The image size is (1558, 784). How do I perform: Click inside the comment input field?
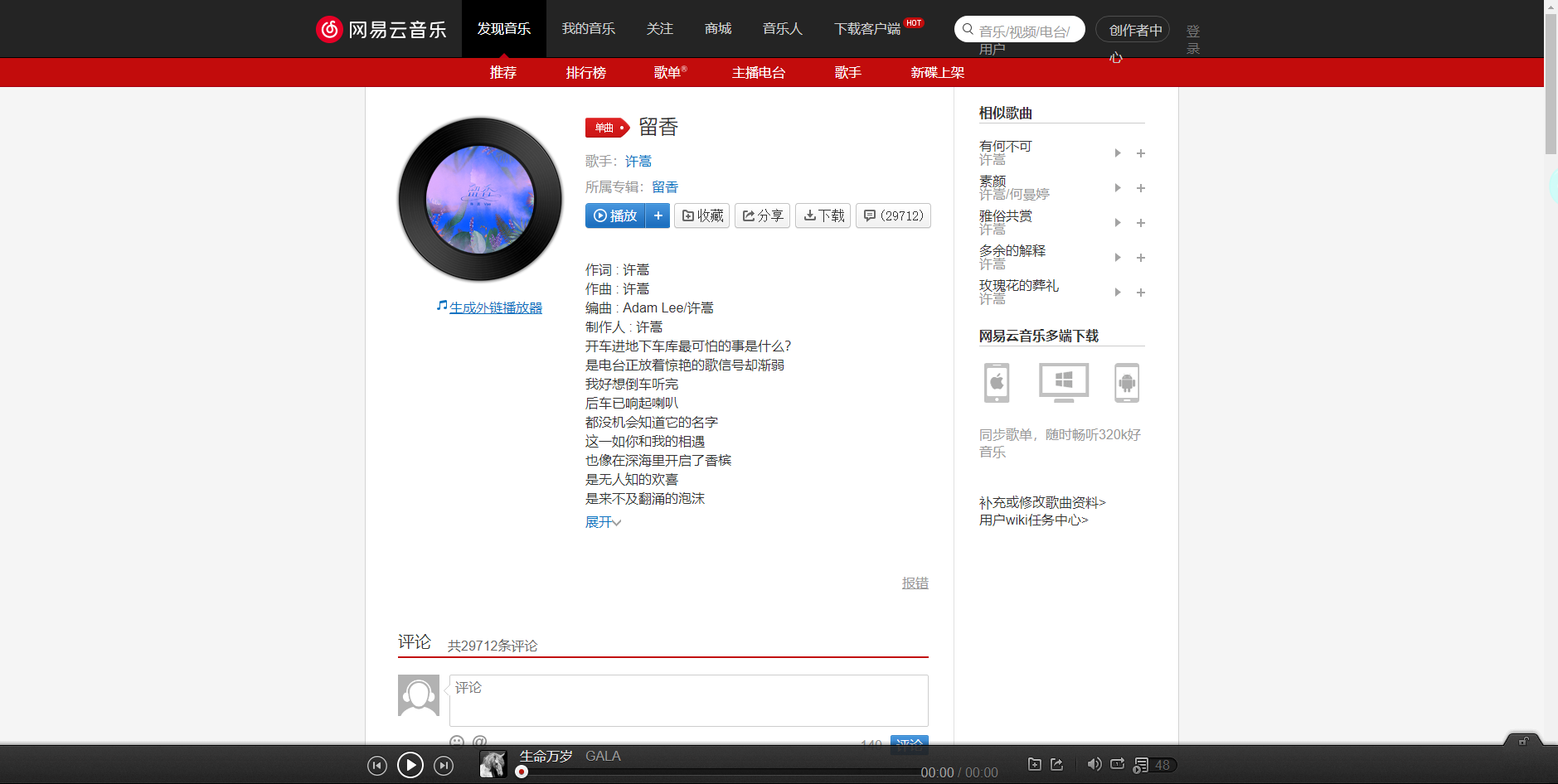(x=688, y=700)
